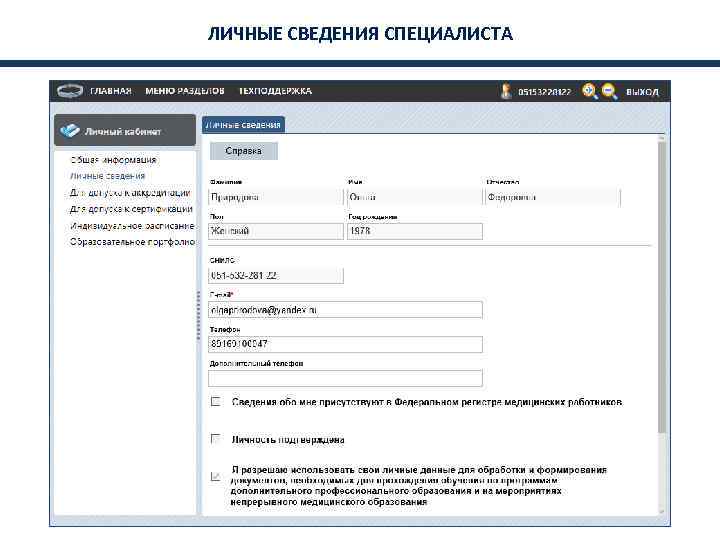Click the Телефон input field

coord(345,344)
